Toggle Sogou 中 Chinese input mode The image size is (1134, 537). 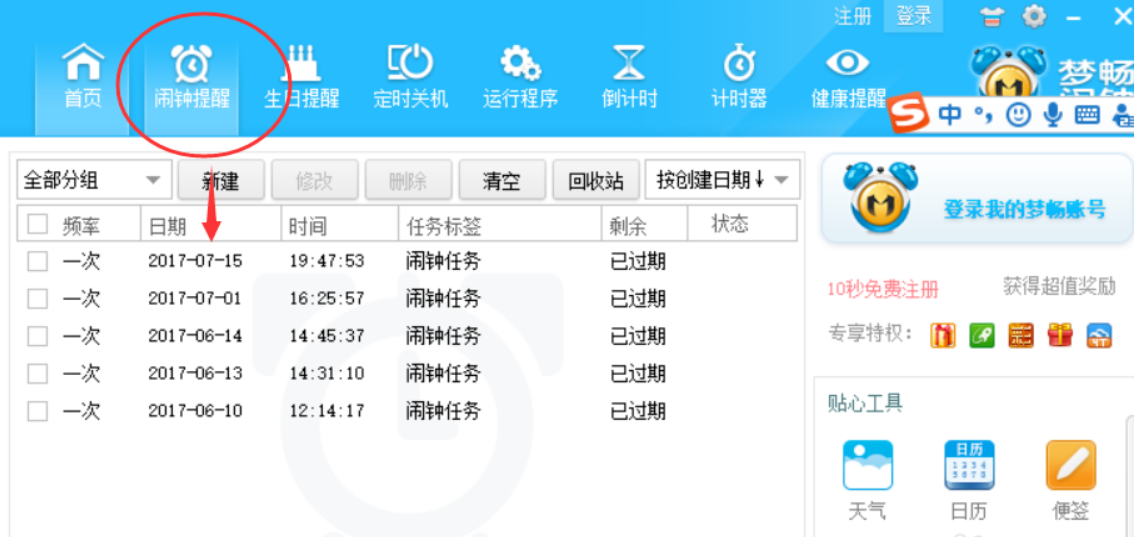950,114
